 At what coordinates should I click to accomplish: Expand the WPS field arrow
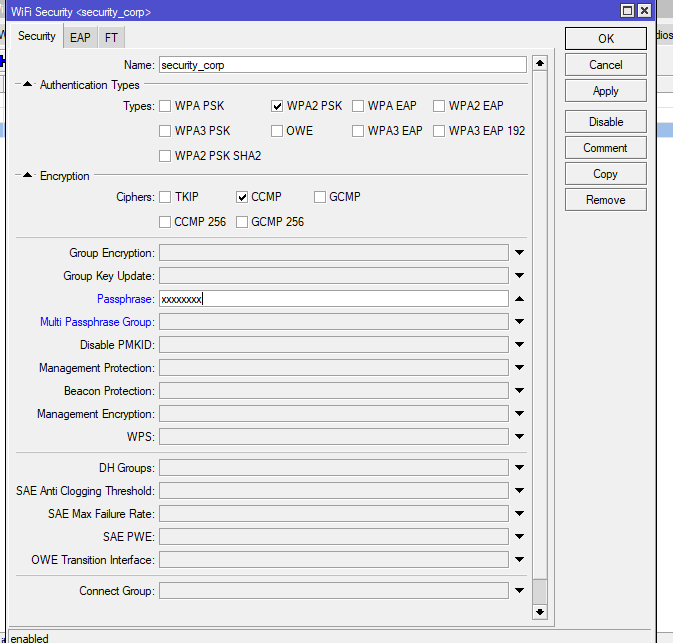[x=519, y=437]
